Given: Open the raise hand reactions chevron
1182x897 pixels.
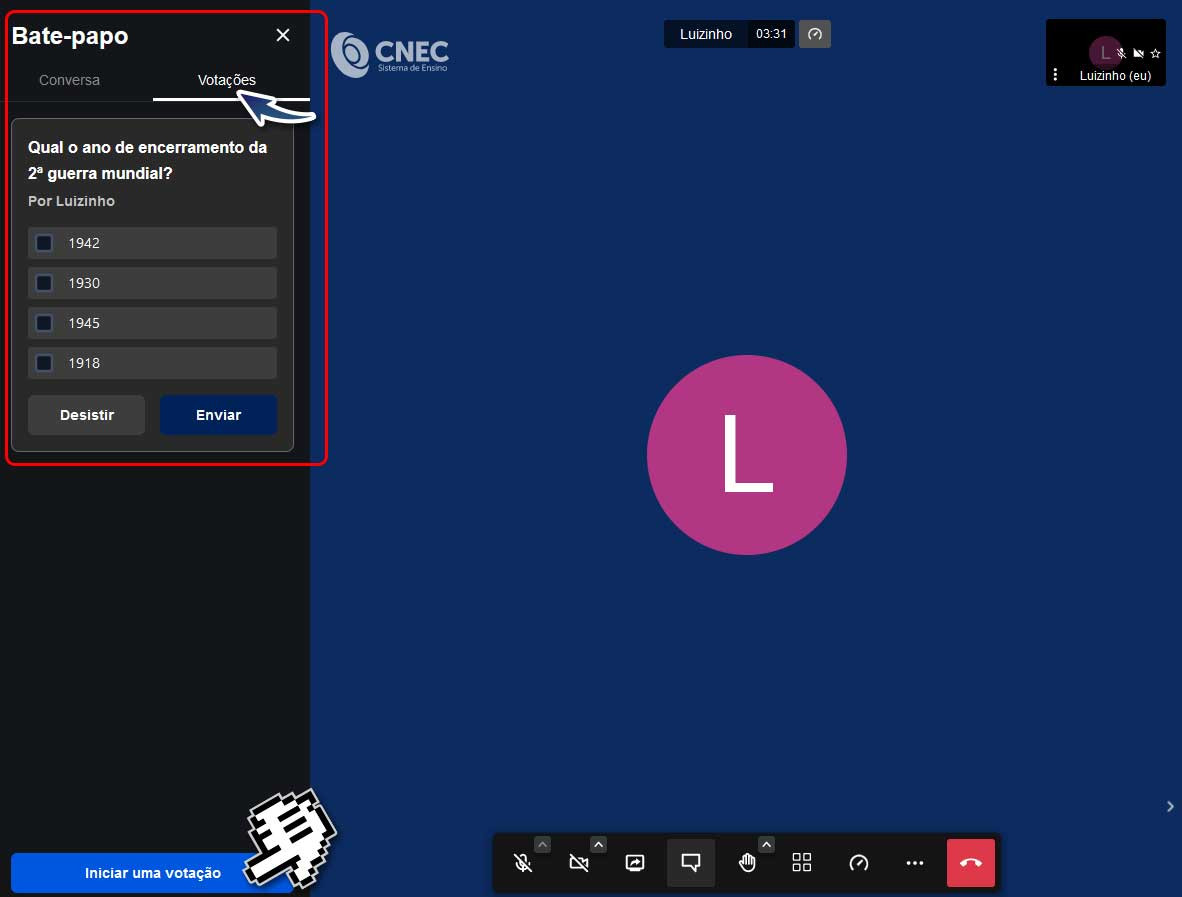Looking at the screenshot, I should (766, 844).
